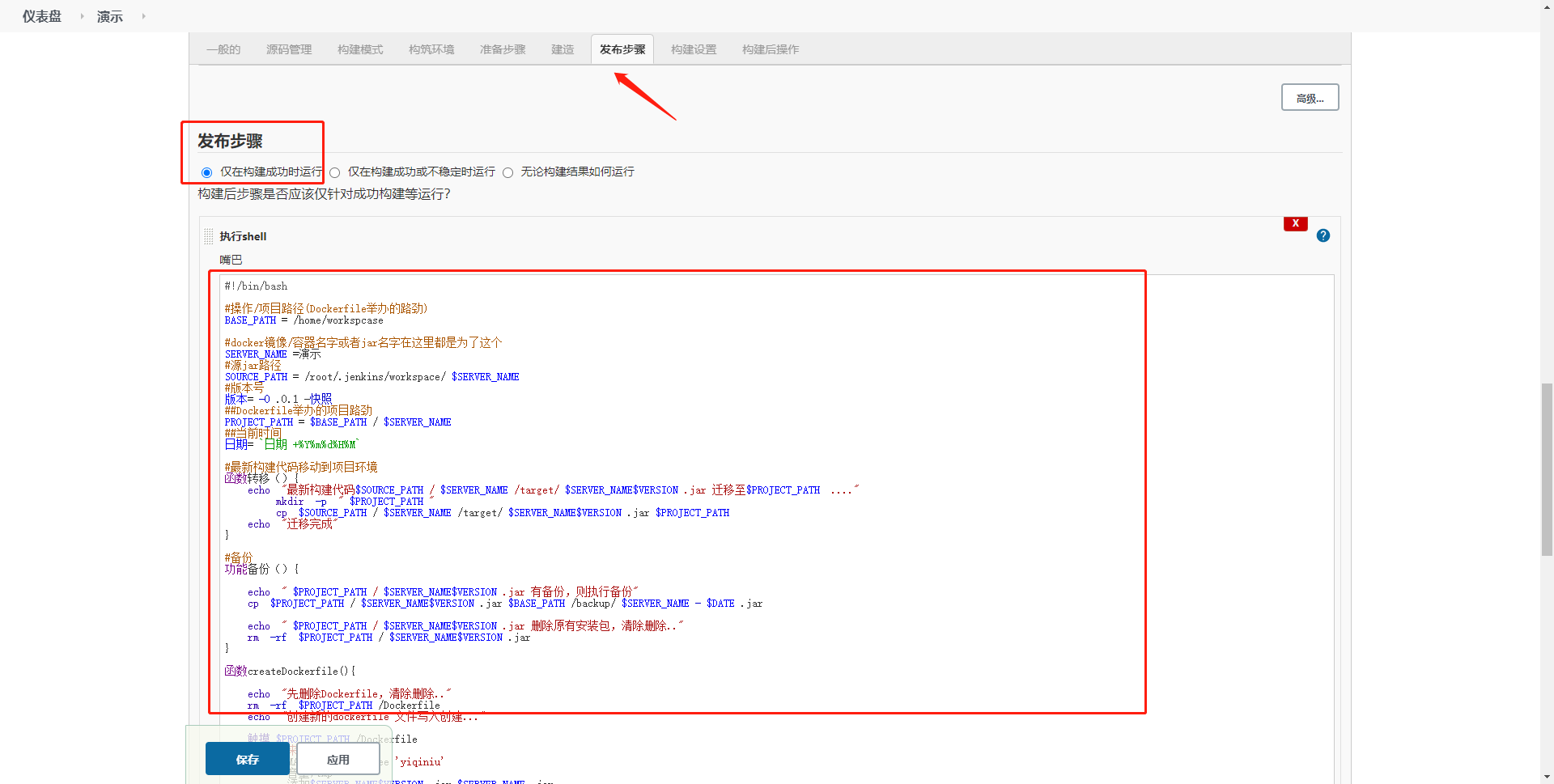Click the scrollbar up arrow
Viewport: 1554px width, 784px height.
pyautogui.click(x=1547, y=6)
